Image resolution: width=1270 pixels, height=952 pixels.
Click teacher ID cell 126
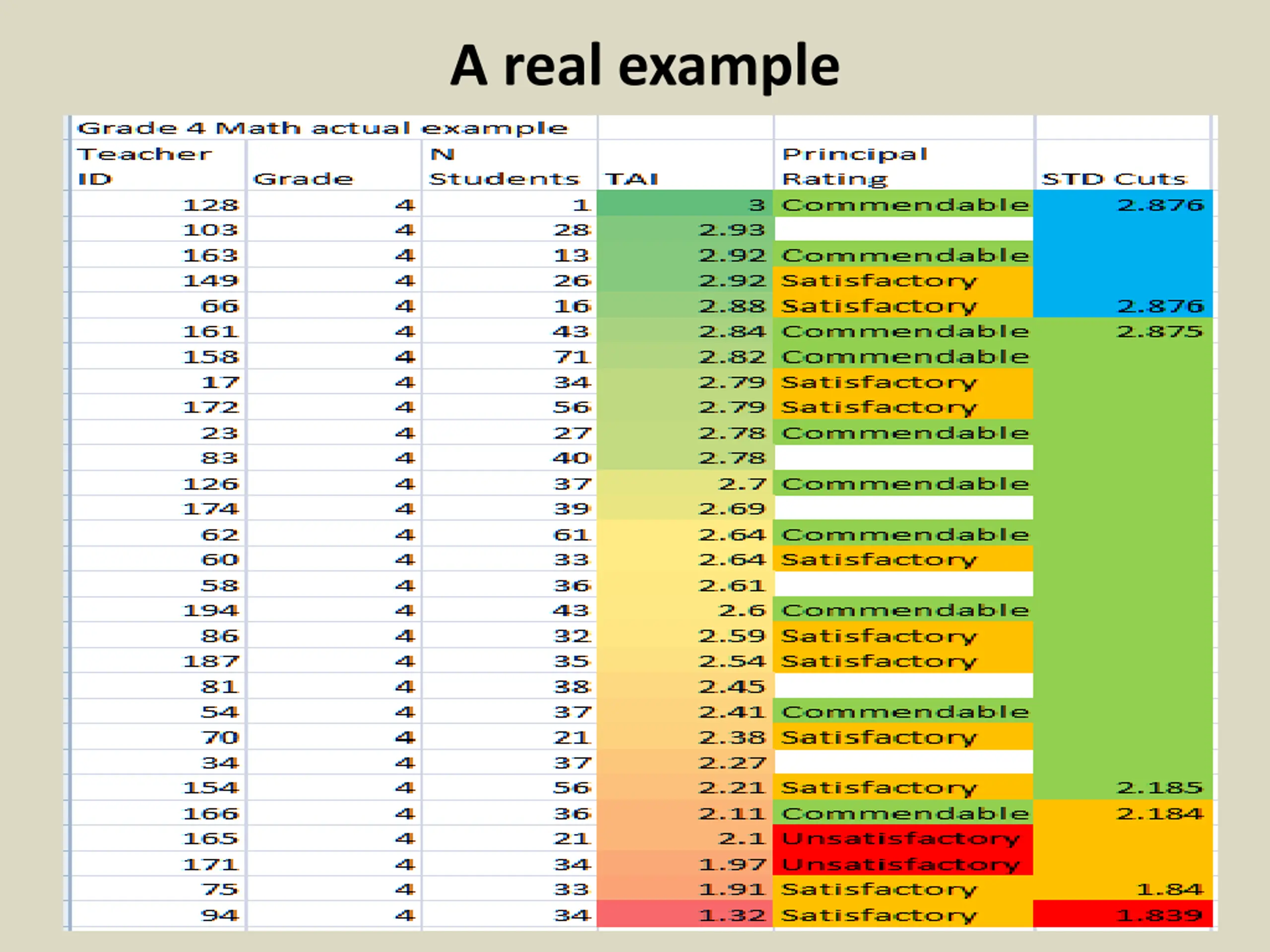click(158, 482)
